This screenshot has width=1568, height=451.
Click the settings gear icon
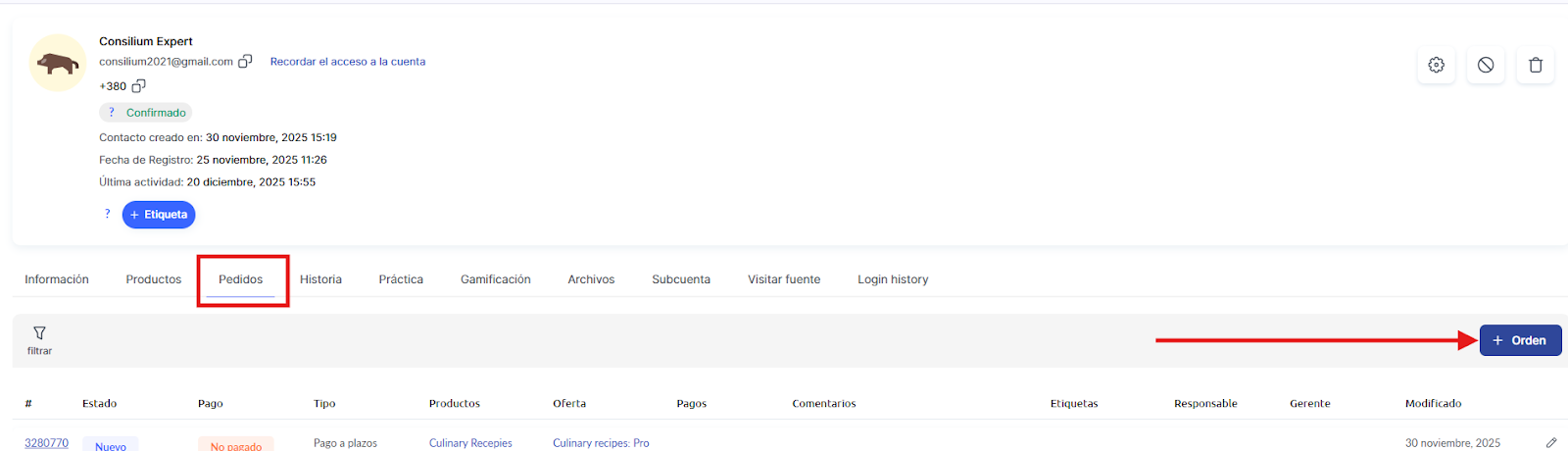pos(1436,65)
